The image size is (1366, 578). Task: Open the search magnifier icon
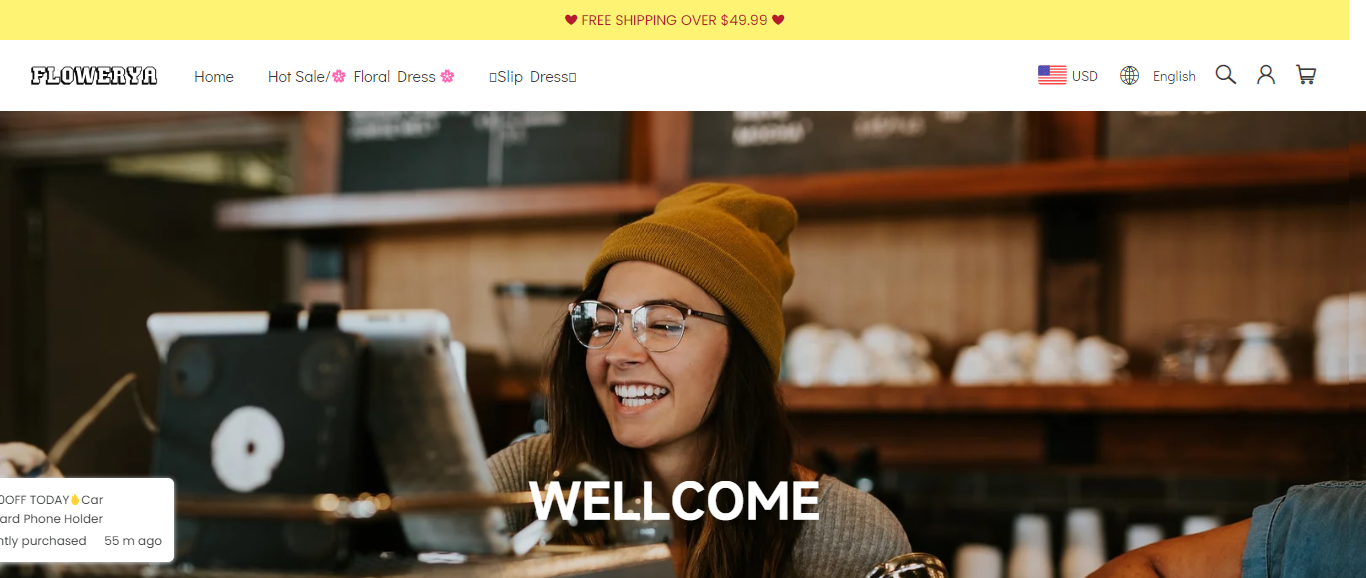pos(1225,75)
